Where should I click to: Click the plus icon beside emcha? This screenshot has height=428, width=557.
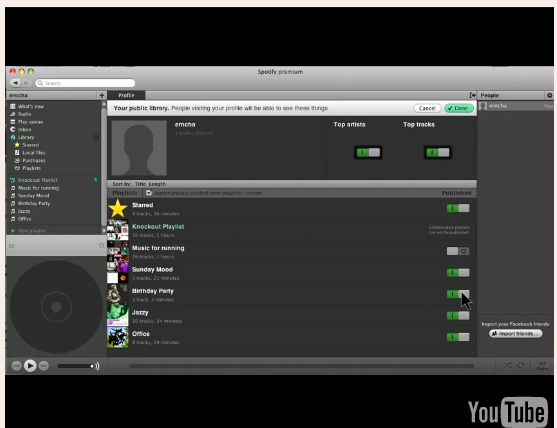(x=102, y=95)
